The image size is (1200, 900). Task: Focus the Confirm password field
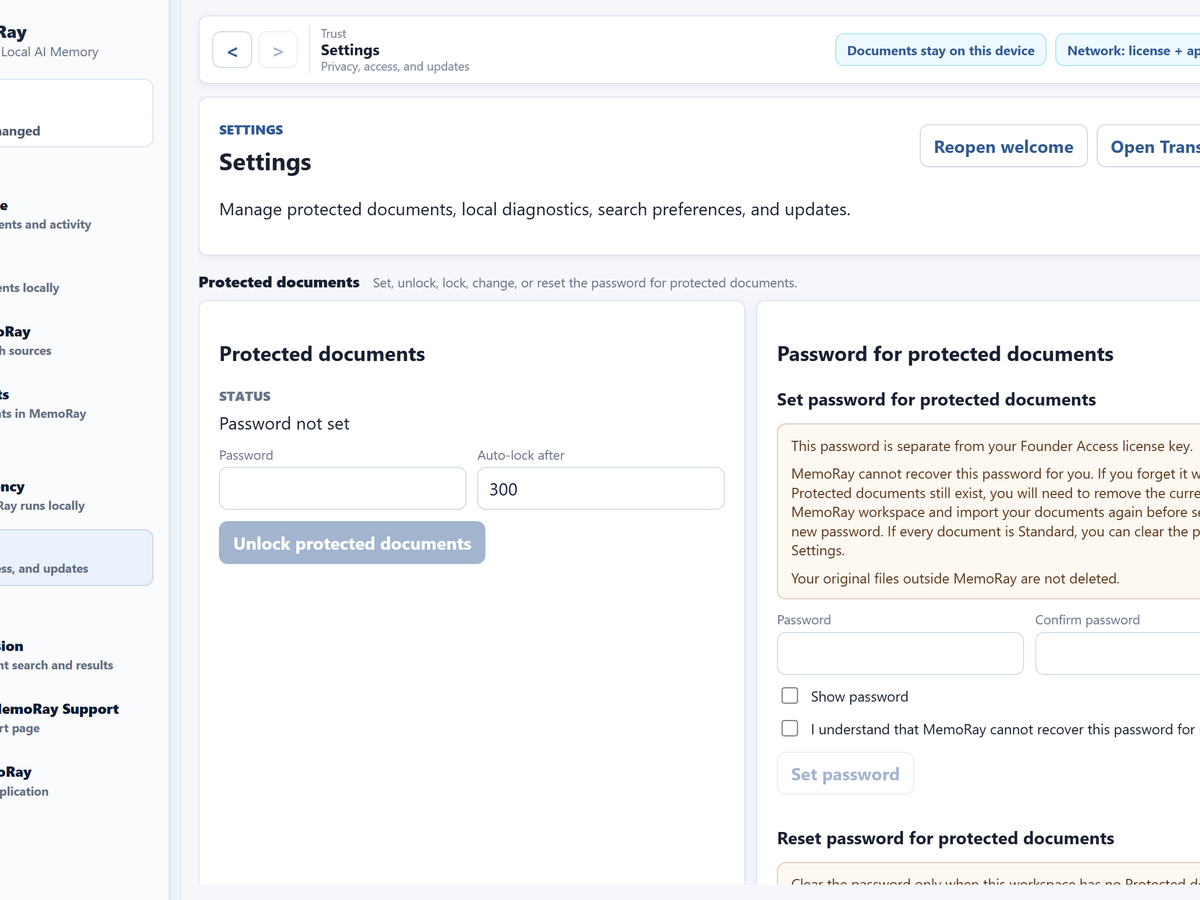tap(1118, 653)
